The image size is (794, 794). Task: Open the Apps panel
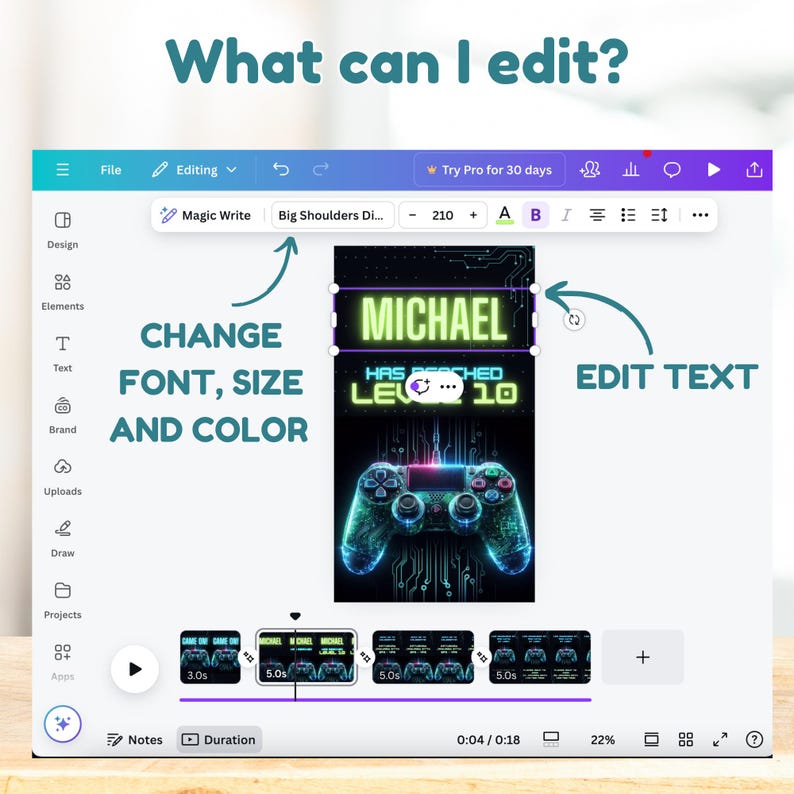[x=62, y=663]
